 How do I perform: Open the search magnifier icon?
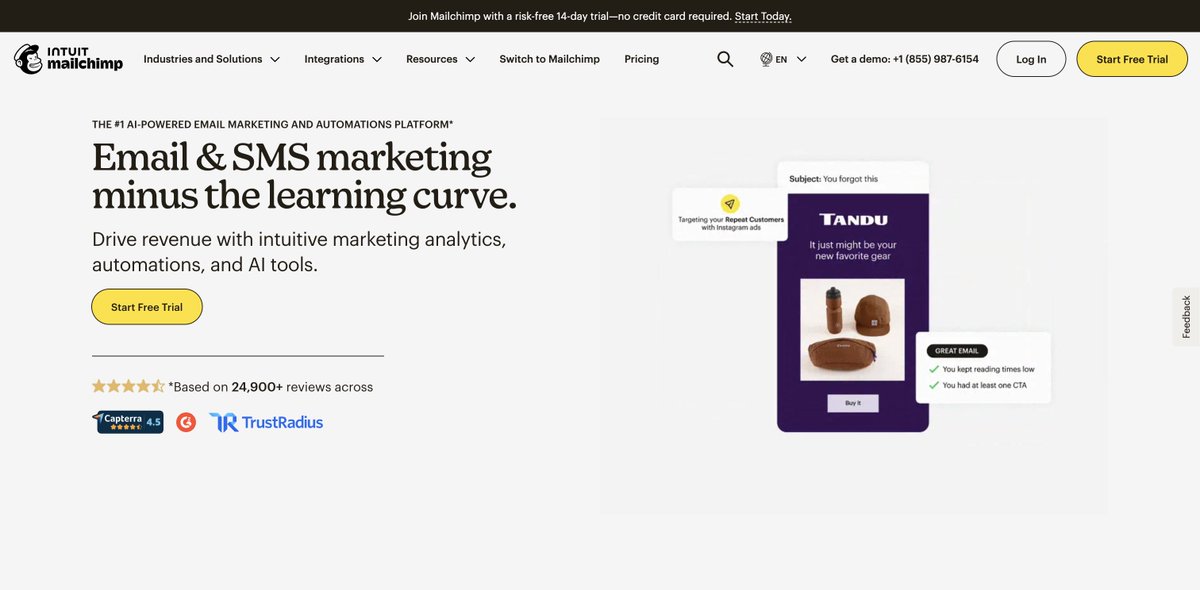pos(725,59)
